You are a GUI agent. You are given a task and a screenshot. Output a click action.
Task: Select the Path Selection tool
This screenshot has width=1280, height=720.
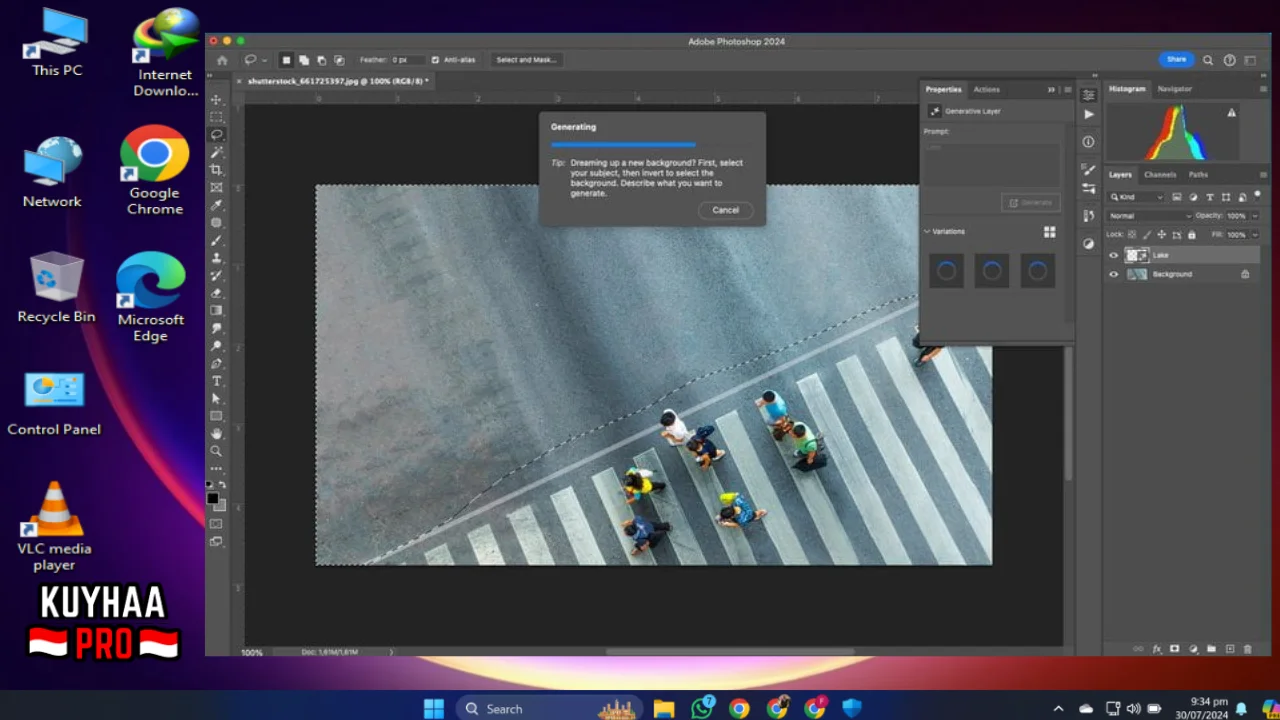(x=216, y=398)
